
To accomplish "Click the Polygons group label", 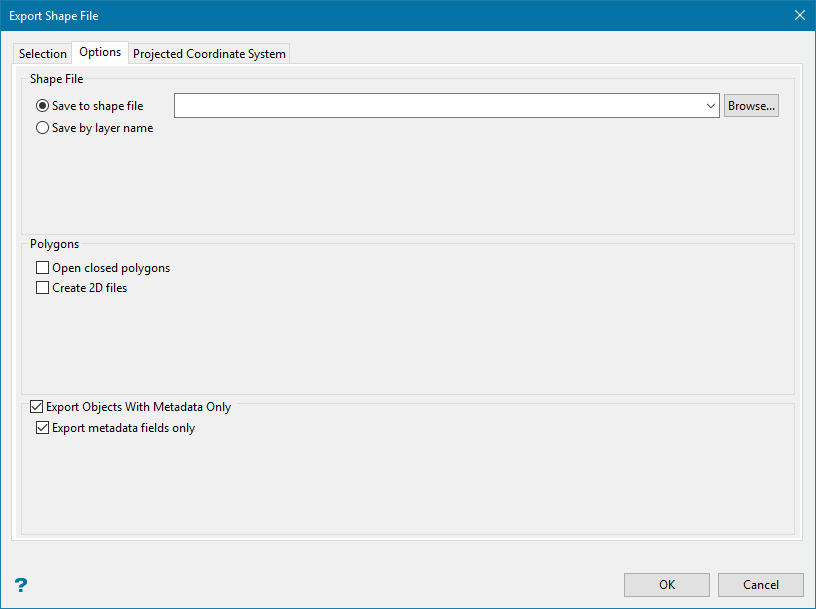I will [55, 244].
